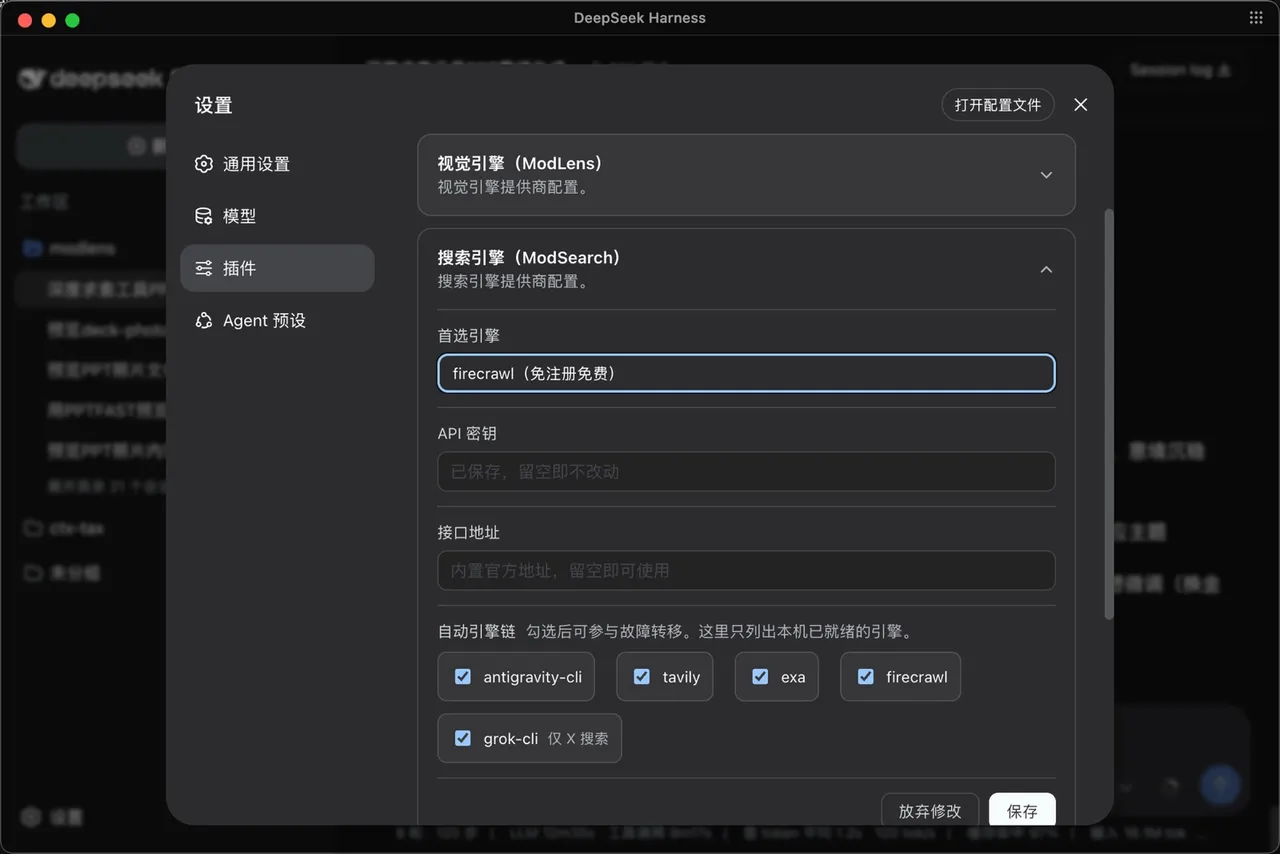The height and width of the screenshot is (854, 1280).
Task: Toggle the tavily engine checkbox
Action: click(x=642, y=677)
